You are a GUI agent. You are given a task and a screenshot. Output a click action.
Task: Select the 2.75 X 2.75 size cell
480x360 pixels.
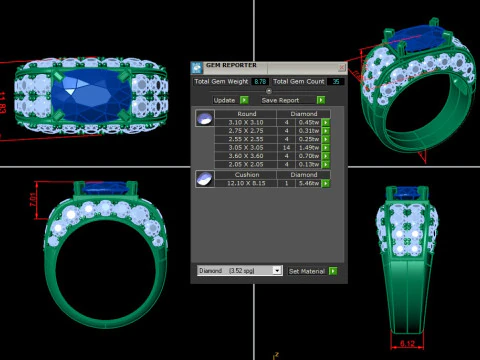(246, 131)
